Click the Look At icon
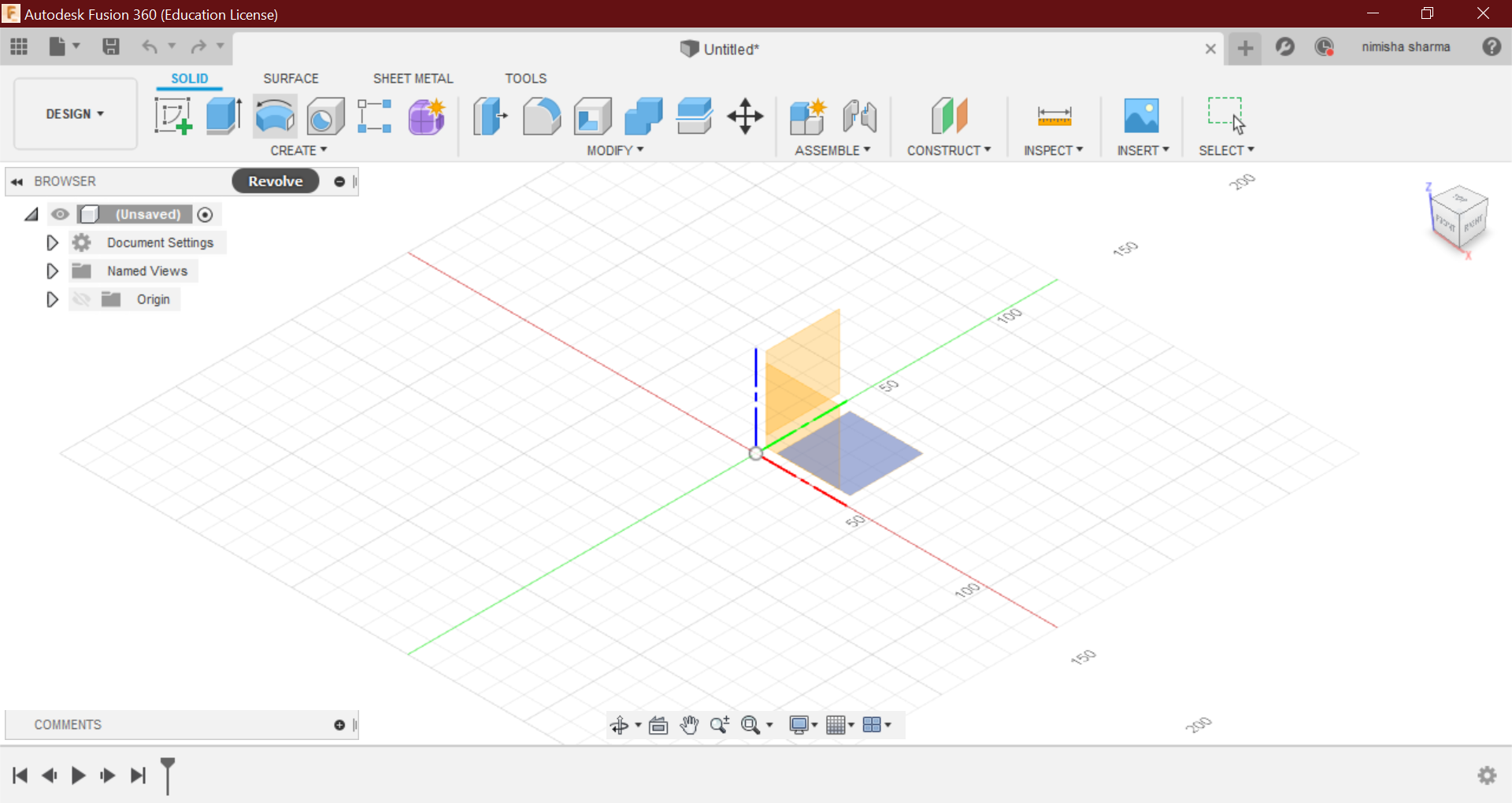This screenshot has height=803, width=1512. coord(658,725)
